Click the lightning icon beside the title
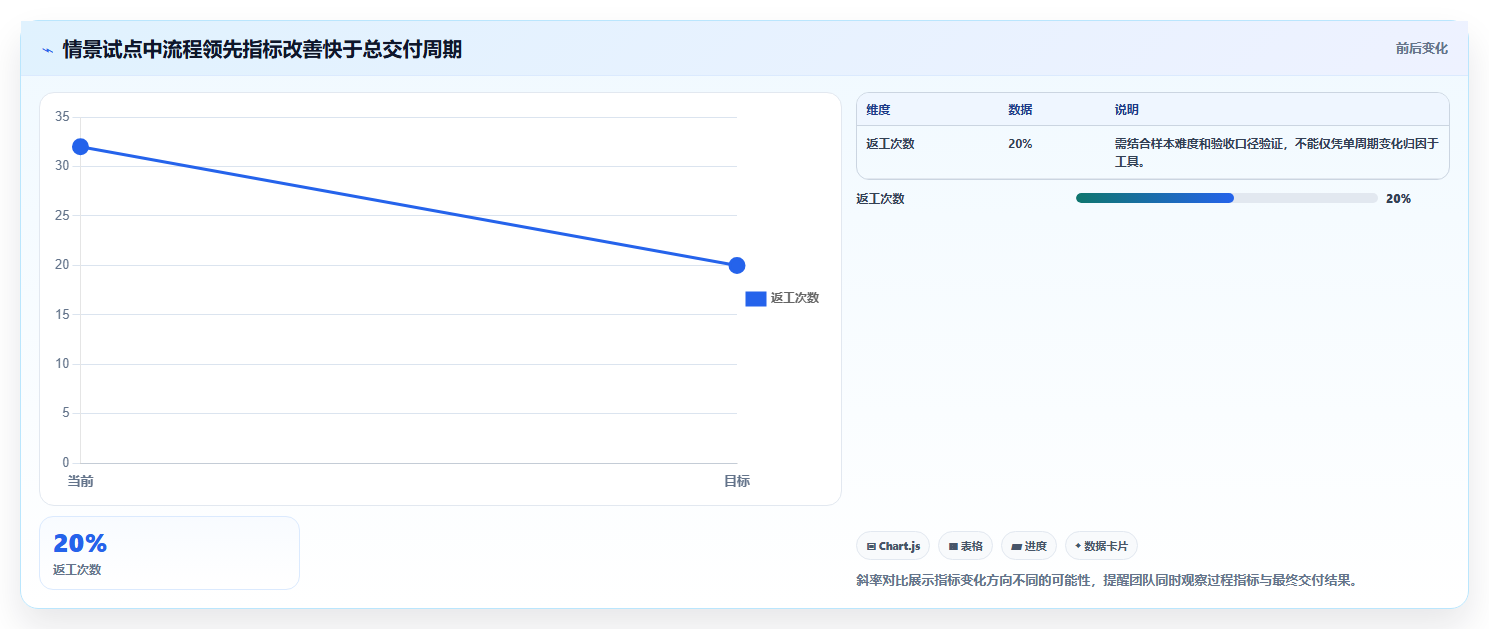The image size is (1489, 629). pyautogui.click(x=47, y=49)
